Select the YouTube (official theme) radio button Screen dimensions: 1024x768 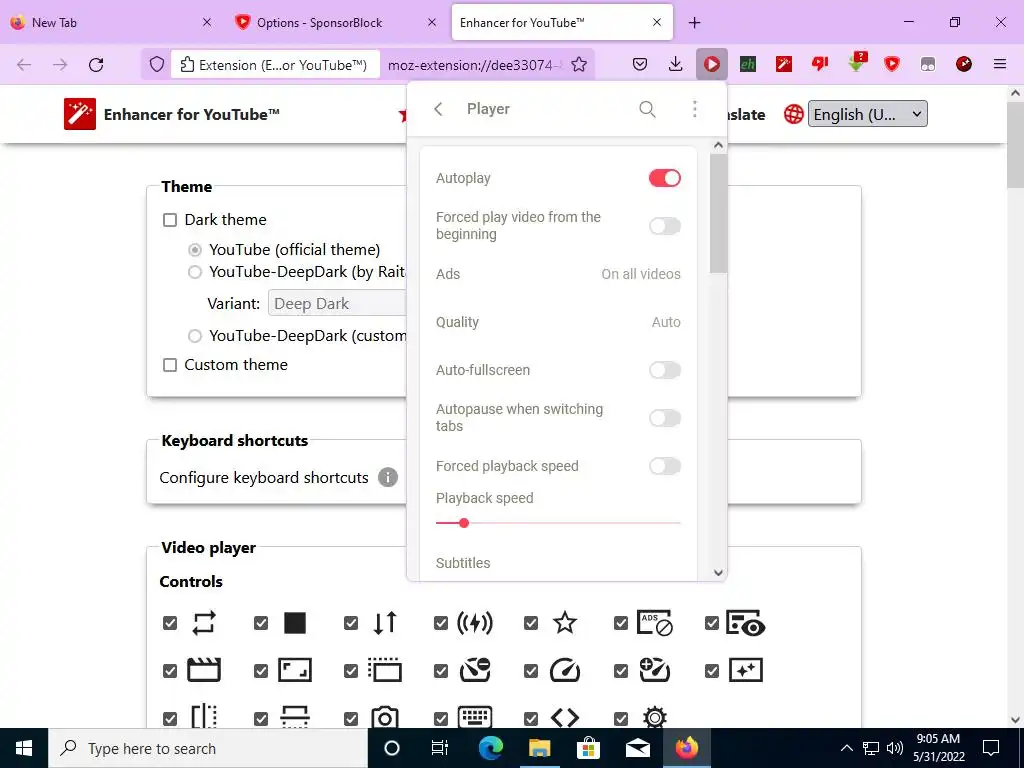pyautogui.click(x=195, y=250)
